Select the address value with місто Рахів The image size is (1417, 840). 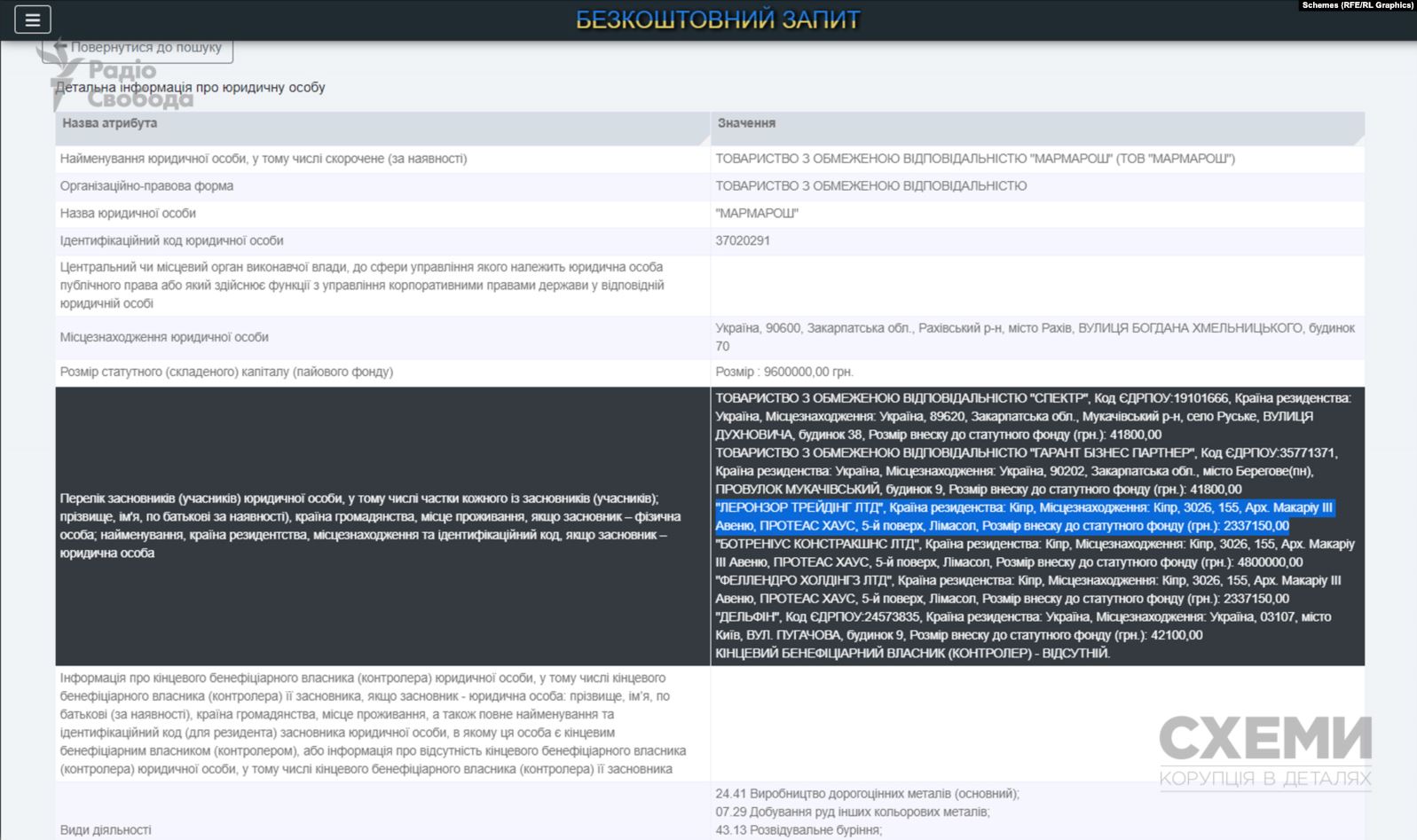pos(1035,337)
